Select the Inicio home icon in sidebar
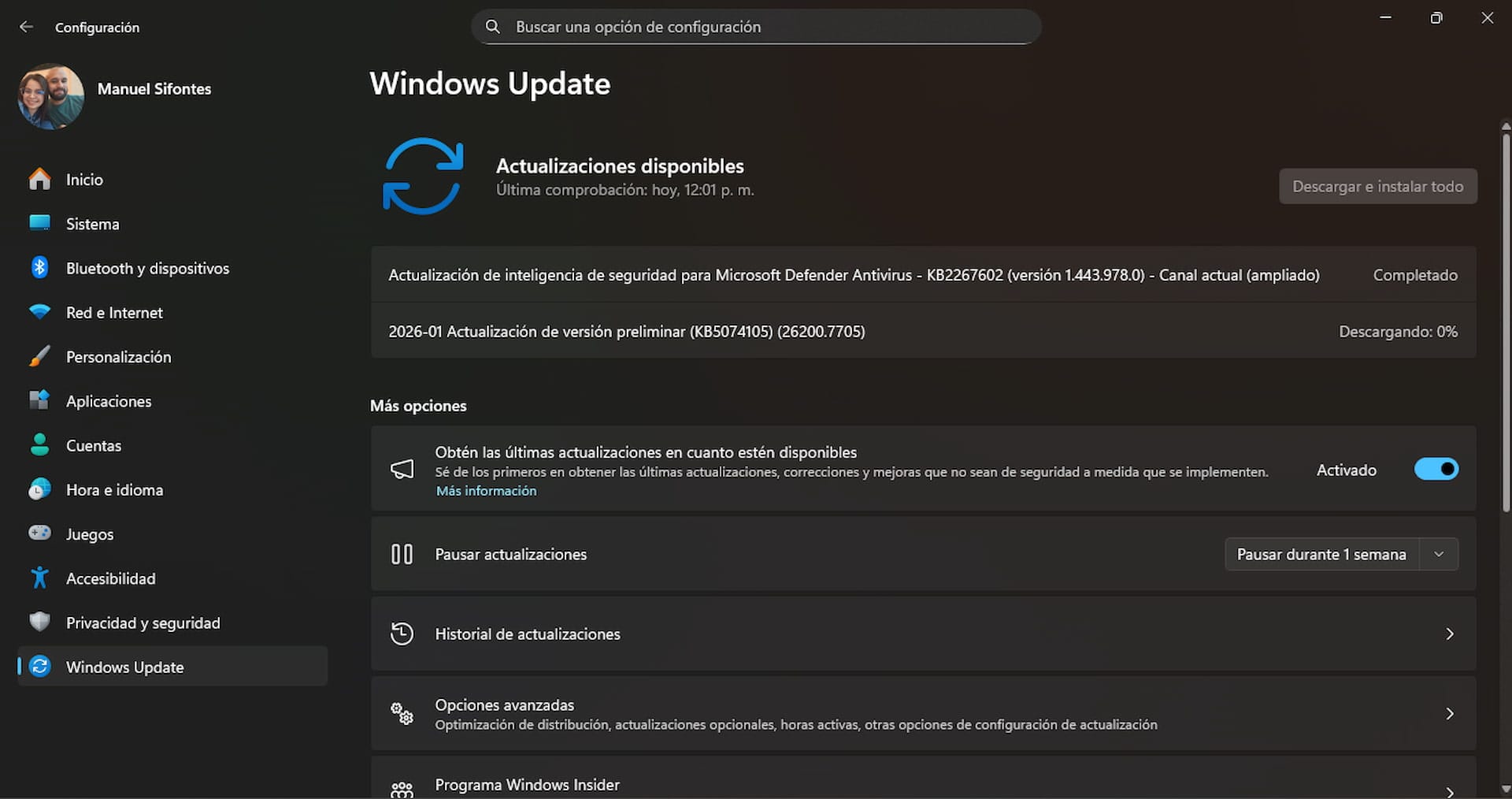The image size is (1512, 799). 39,179
